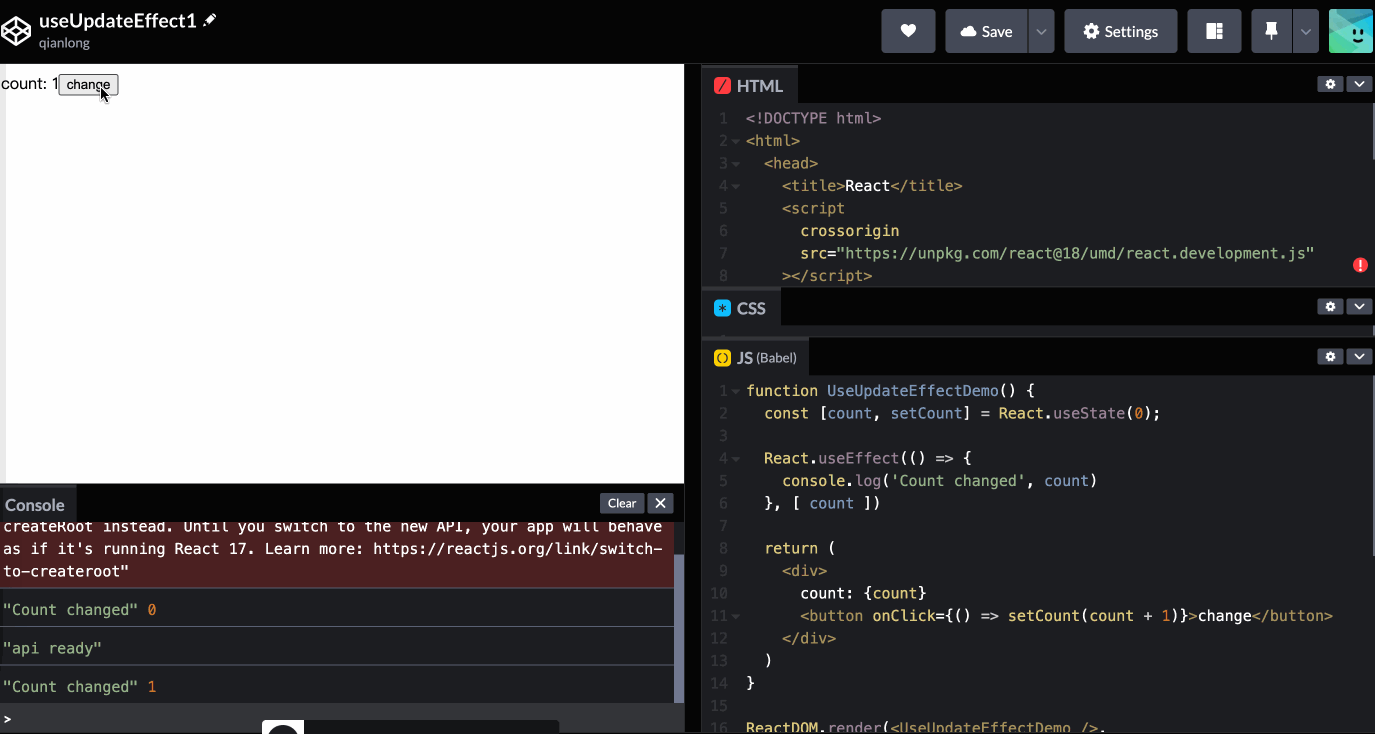Click the "api ready" log entry
This screenshot has width=1375, height=734.
click(337, 648)
